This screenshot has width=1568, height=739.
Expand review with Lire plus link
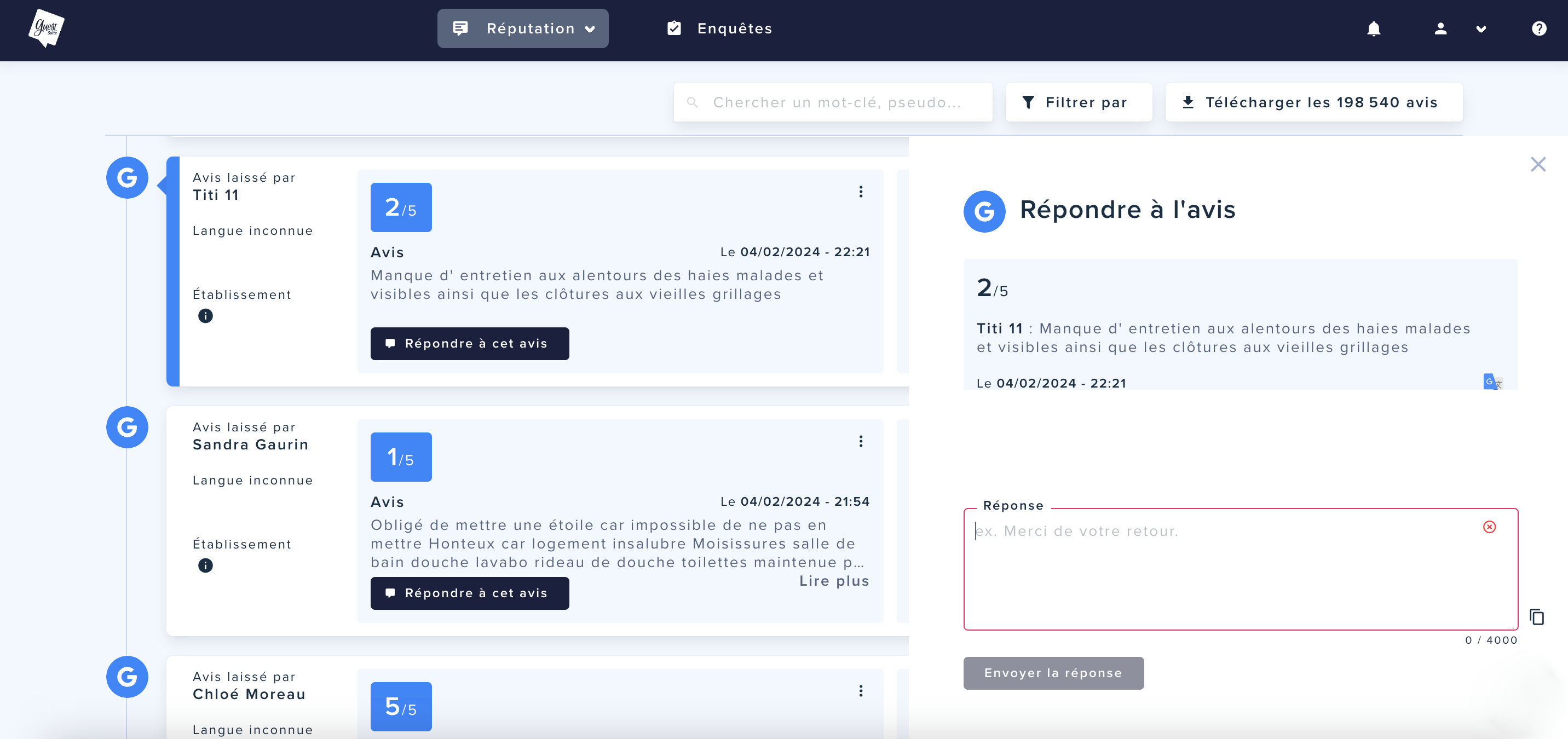[x=833, y=581]
